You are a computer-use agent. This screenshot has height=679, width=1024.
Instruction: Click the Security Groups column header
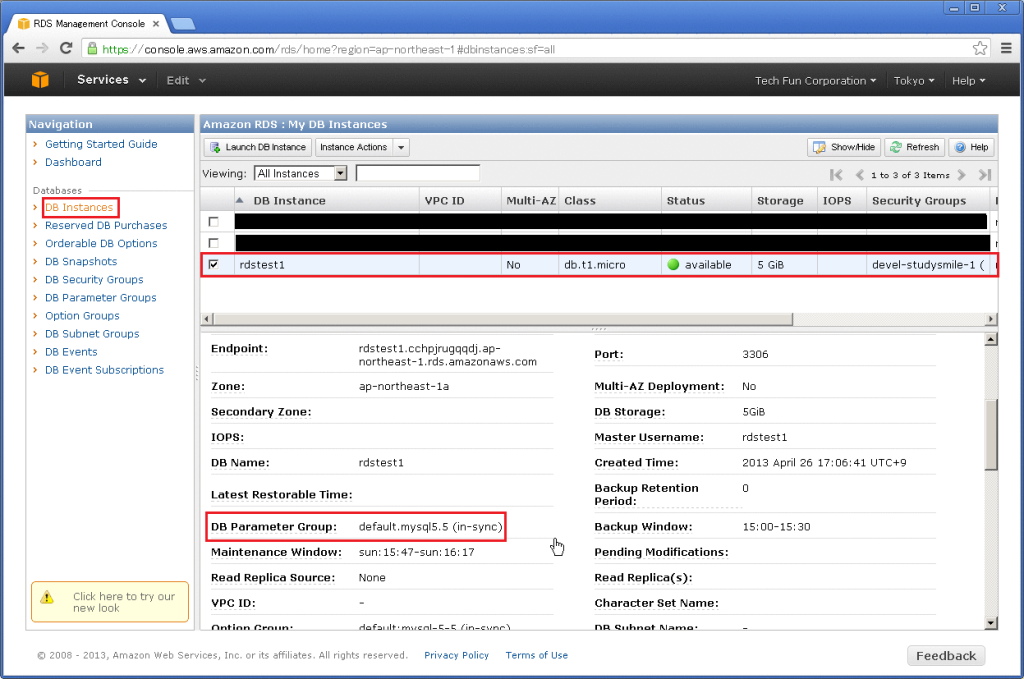point(927,200)
